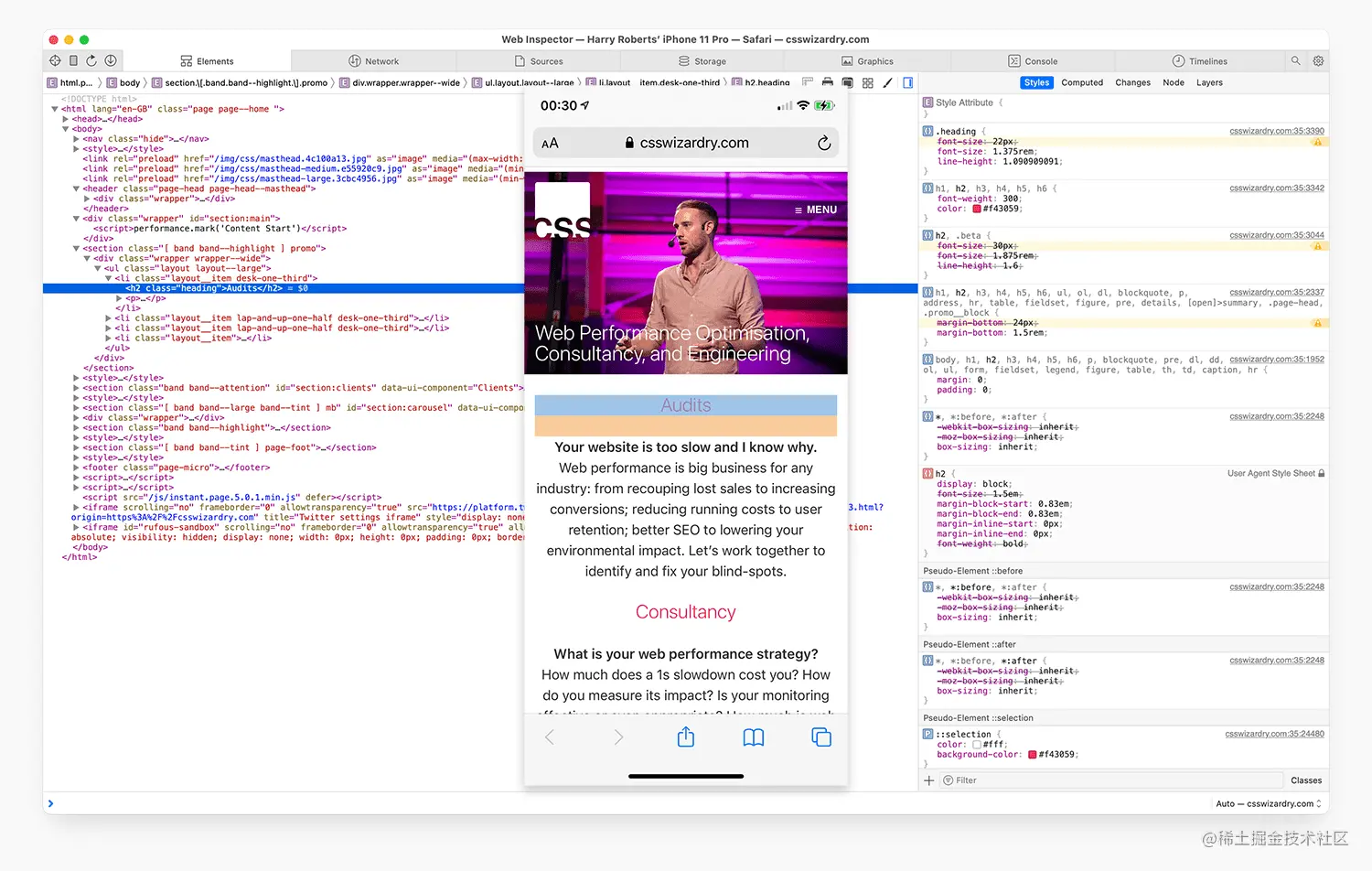1372x871 pixels.
Task: Open the Auto — csswizardry.com context dropdown
Action: (1269, 803)
